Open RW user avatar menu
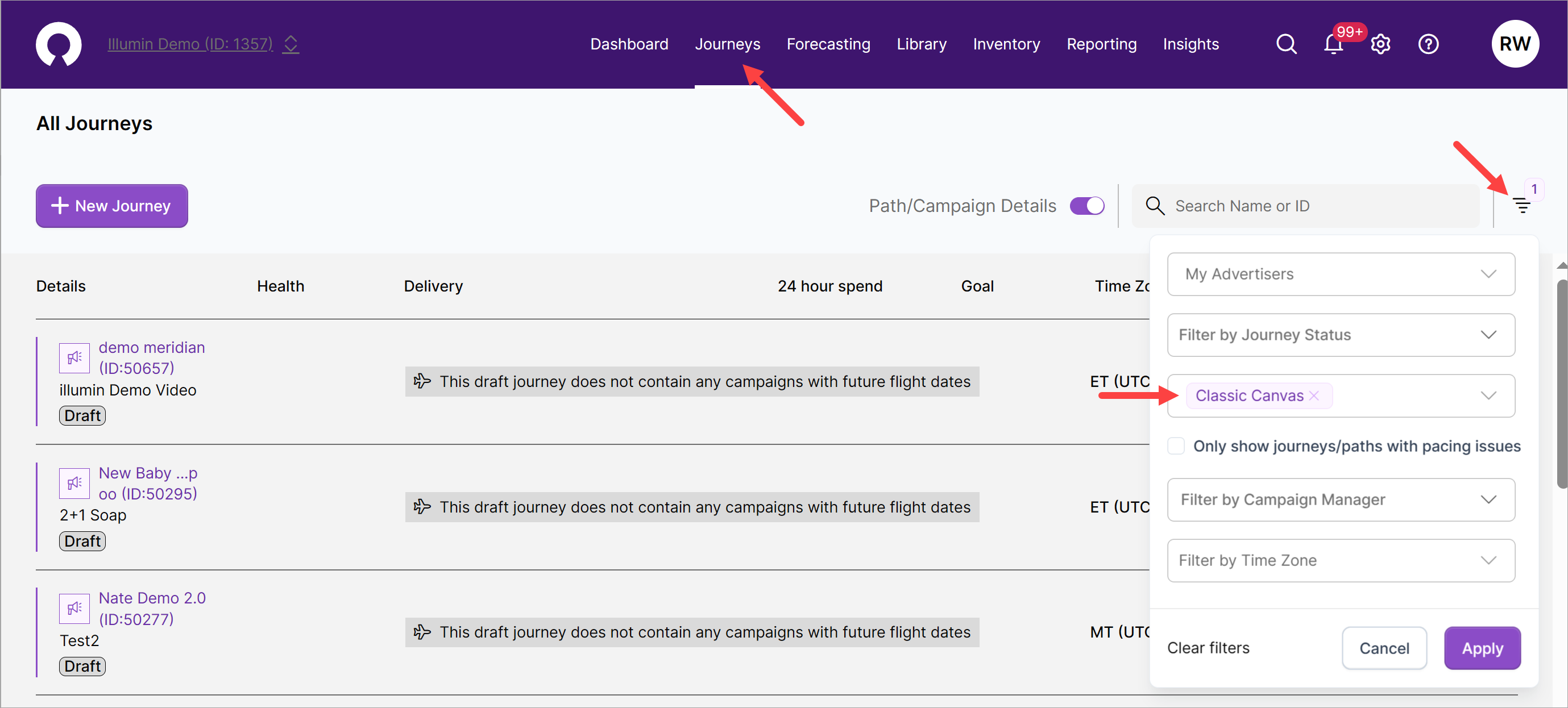Image resolution: width=1568 pixels, height=708 pixels. (1515, 44)
